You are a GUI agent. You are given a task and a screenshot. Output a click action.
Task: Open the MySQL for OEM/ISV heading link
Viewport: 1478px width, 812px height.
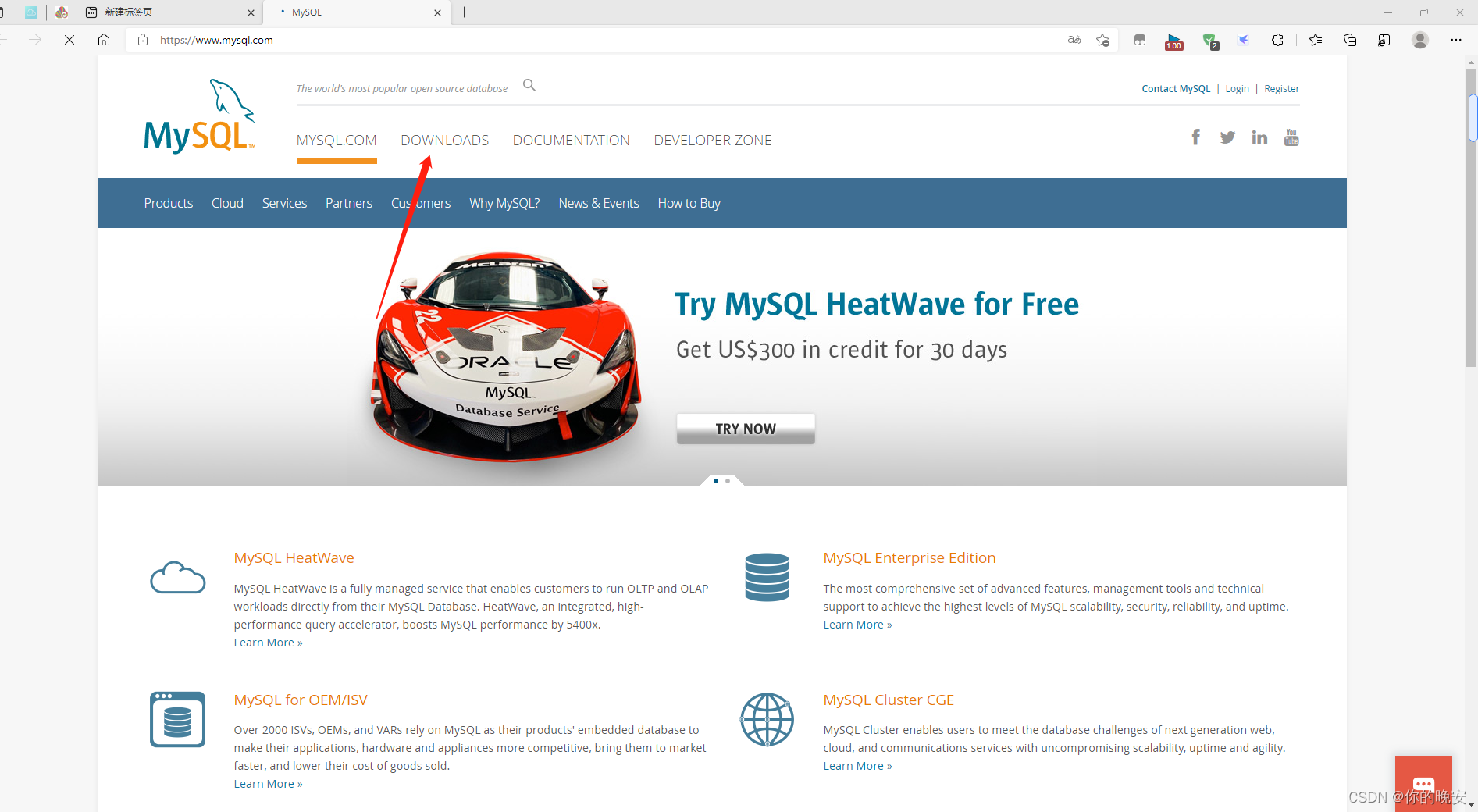click(x=301, y=700)
